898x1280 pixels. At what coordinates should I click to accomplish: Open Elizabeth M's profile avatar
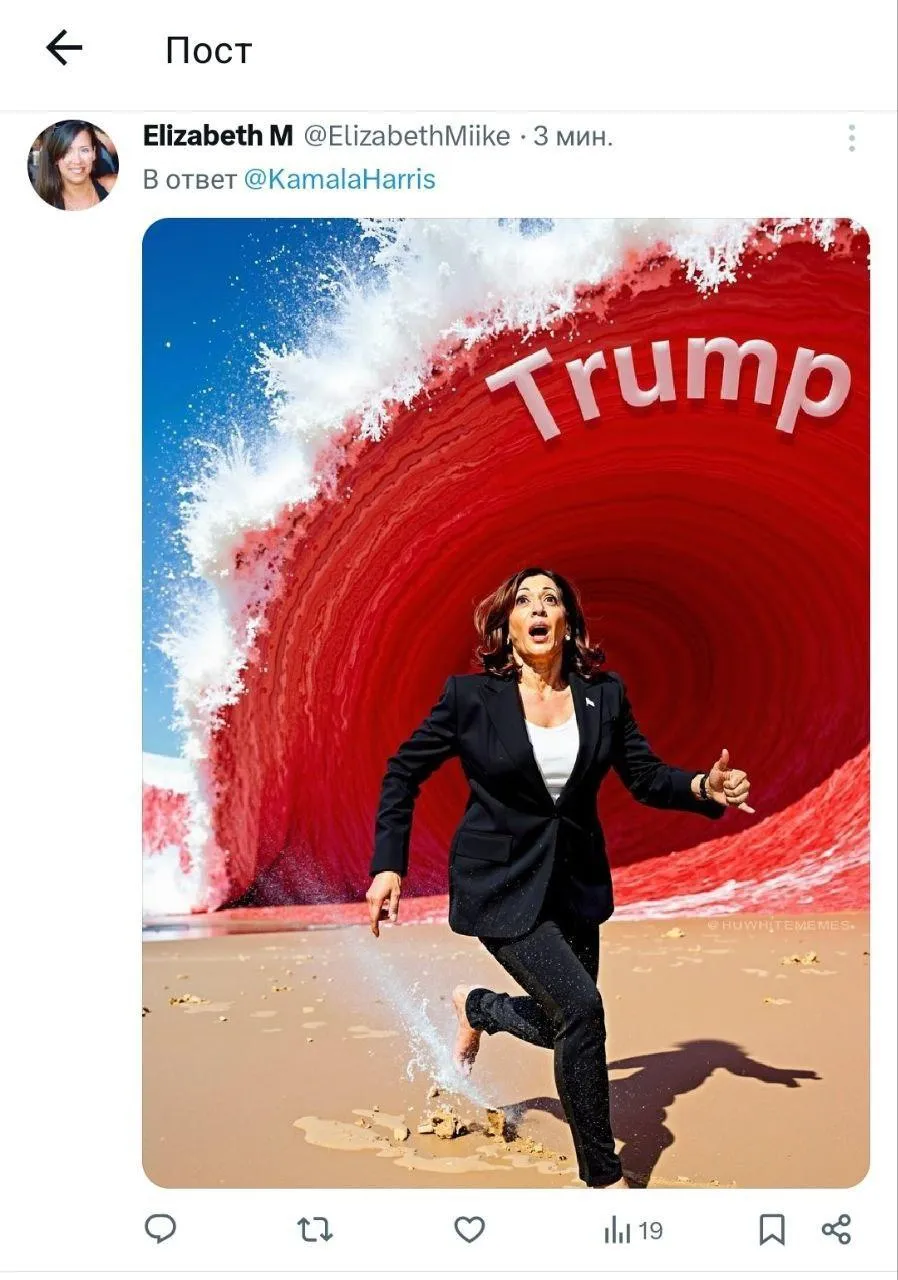click(73, 165)
